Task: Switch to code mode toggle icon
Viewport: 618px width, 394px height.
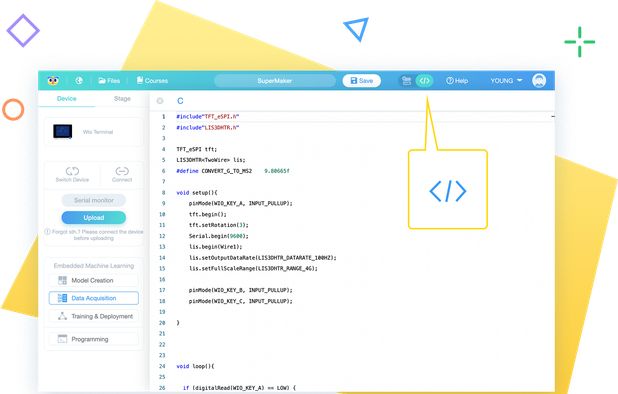Action: click(x=424, y=81)
